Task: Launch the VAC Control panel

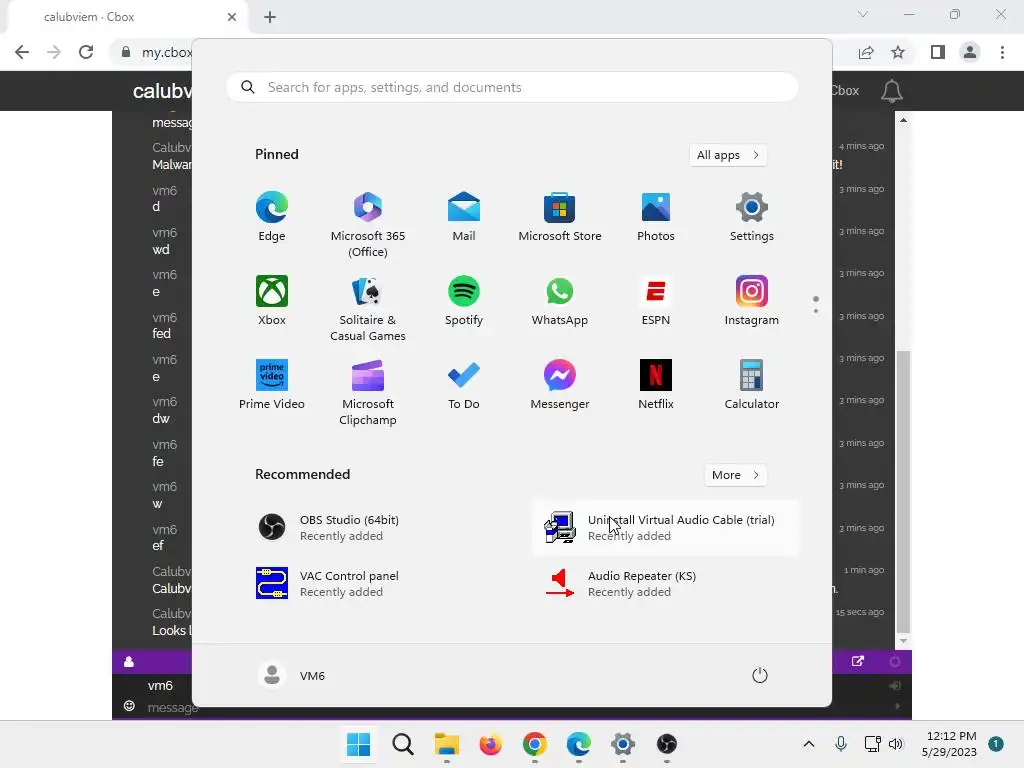Action: tap(379, 583)
